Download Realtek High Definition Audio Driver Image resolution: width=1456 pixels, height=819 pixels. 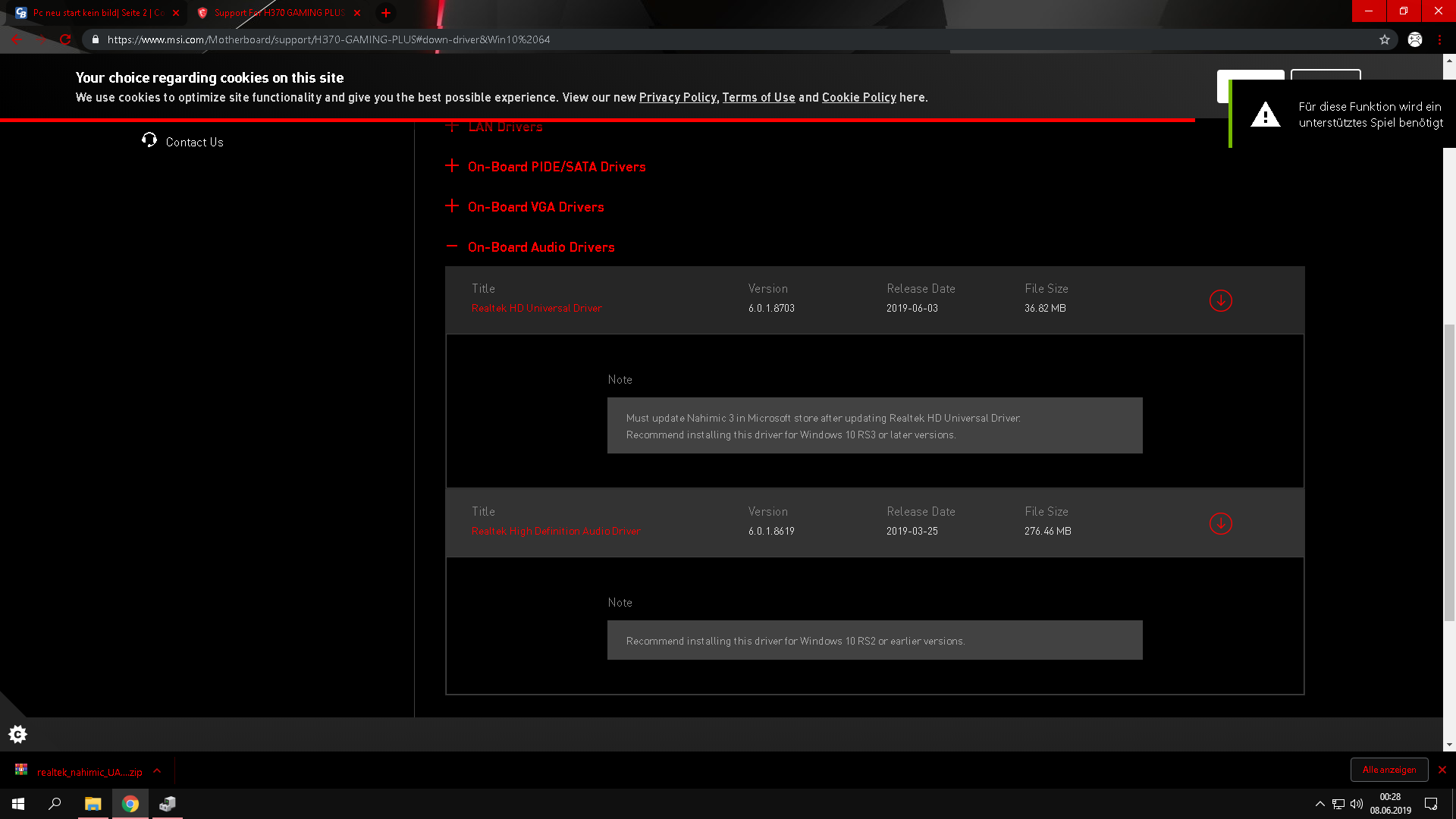pos(1220,523)
